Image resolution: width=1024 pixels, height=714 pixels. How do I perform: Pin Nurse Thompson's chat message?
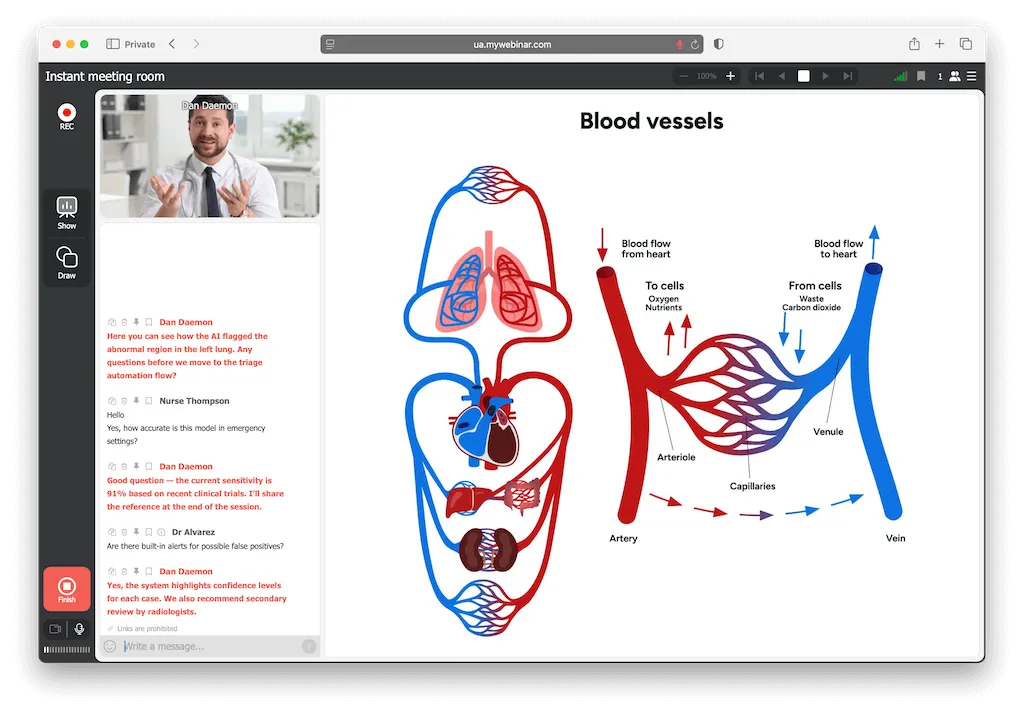[136, 401]
